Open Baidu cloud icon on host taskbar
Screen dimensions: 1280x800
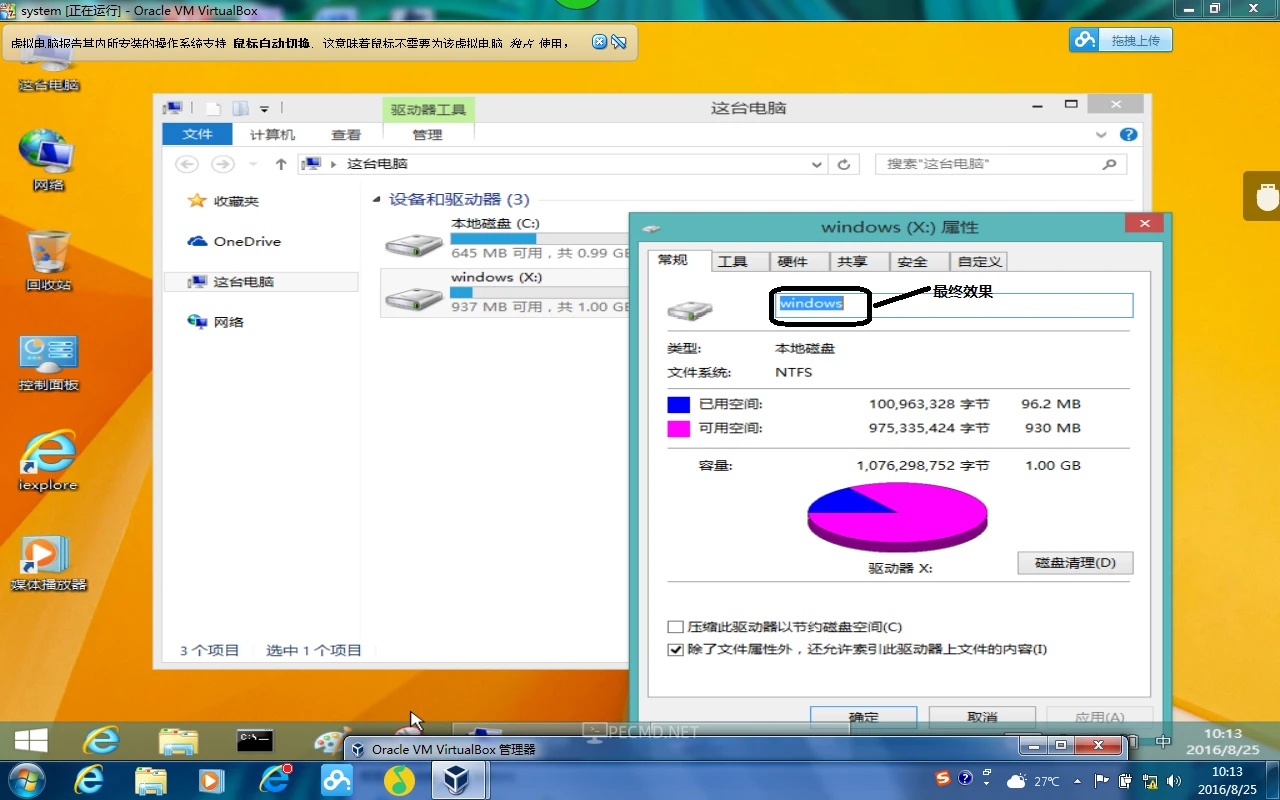(337, 780)
